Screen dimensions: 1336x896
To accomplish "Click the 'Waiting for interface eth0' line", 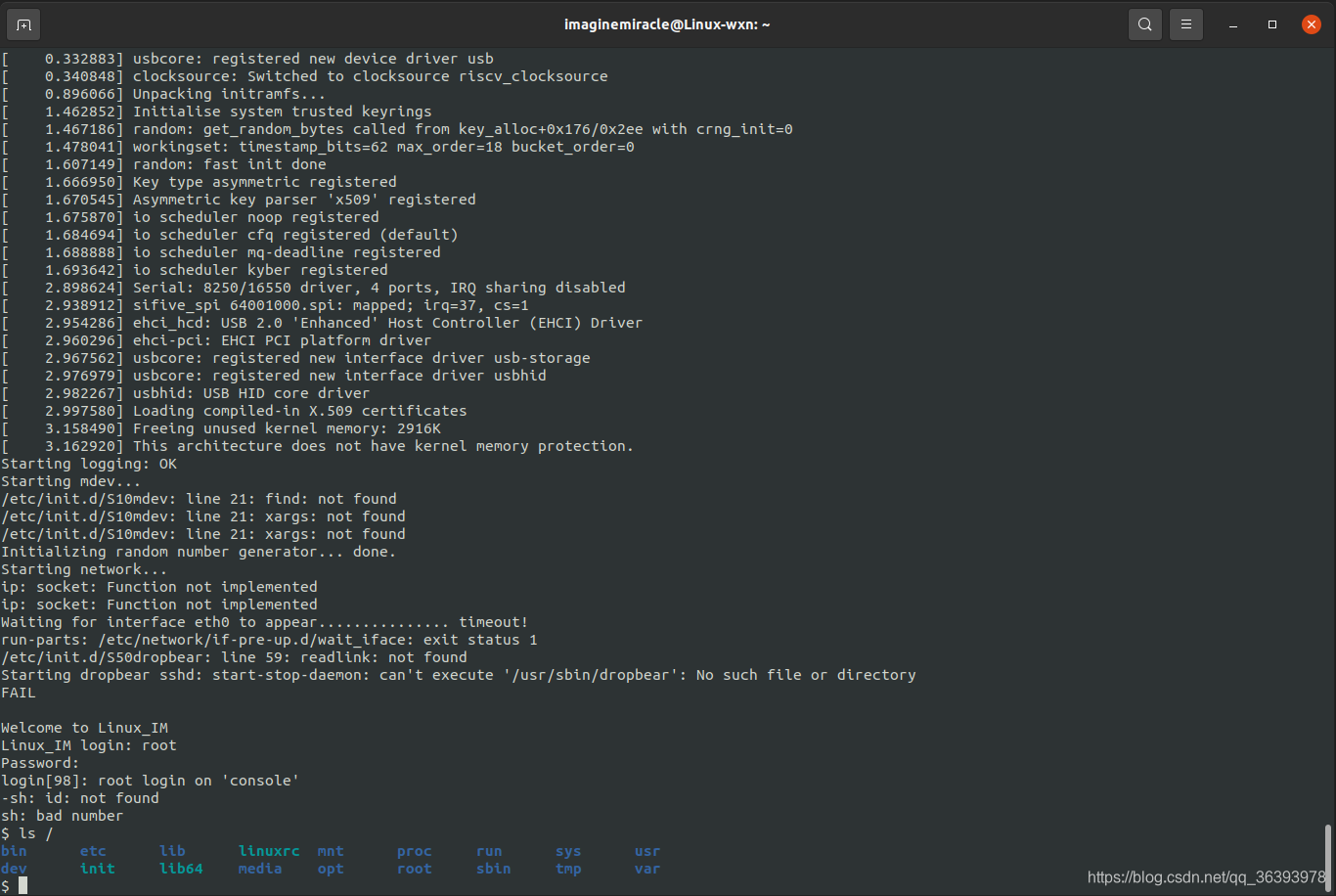I will (x=265, y=622).
